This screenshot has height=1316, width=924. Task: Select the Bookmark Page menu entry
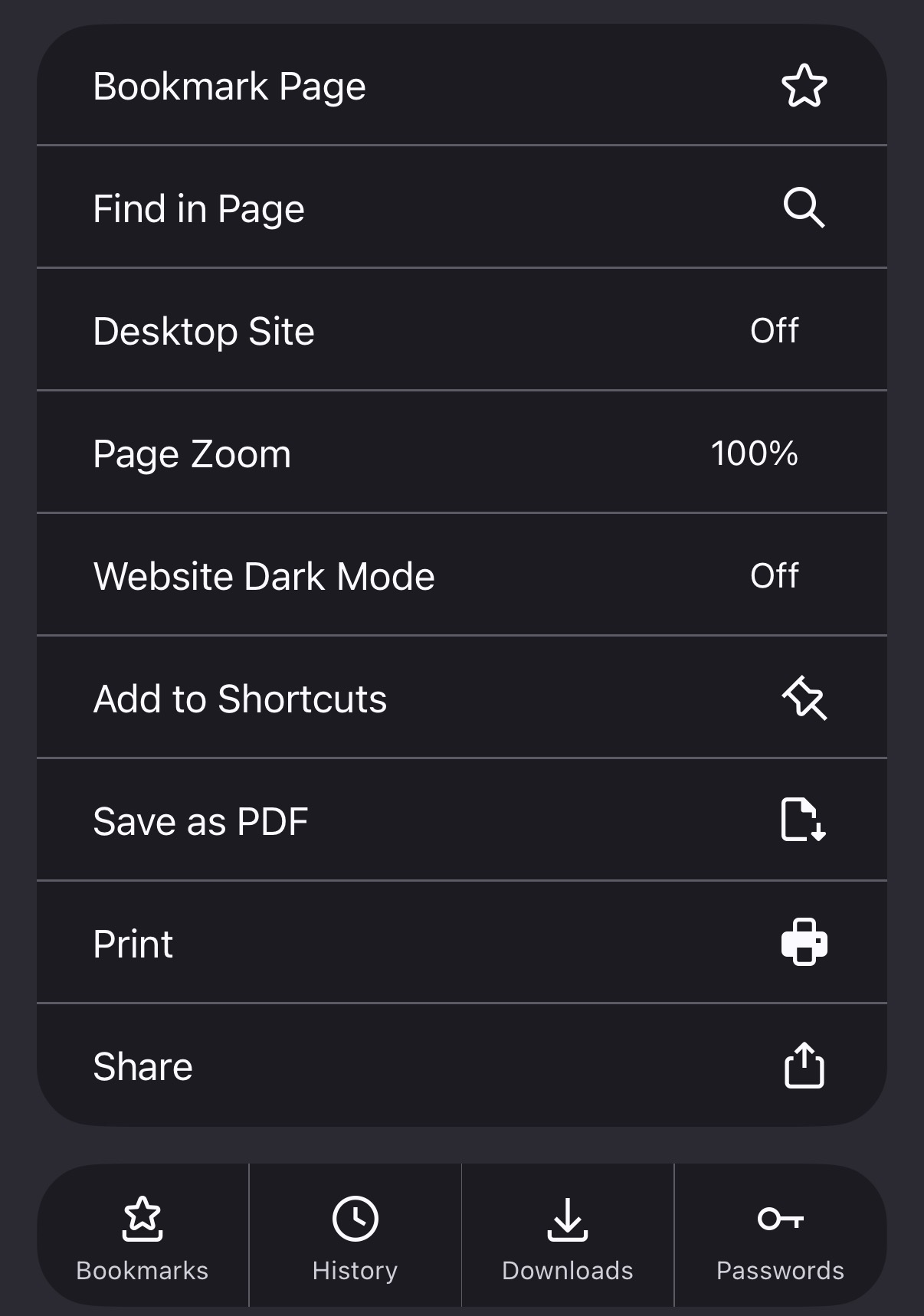229,87
